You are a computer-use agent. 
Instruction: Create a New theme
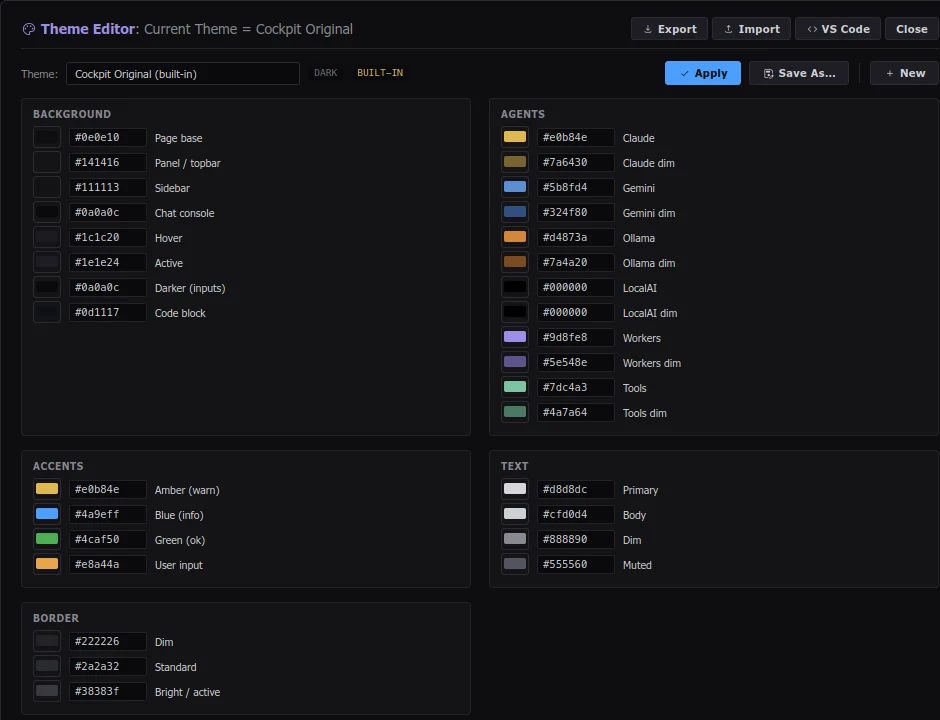pos(905,73)
